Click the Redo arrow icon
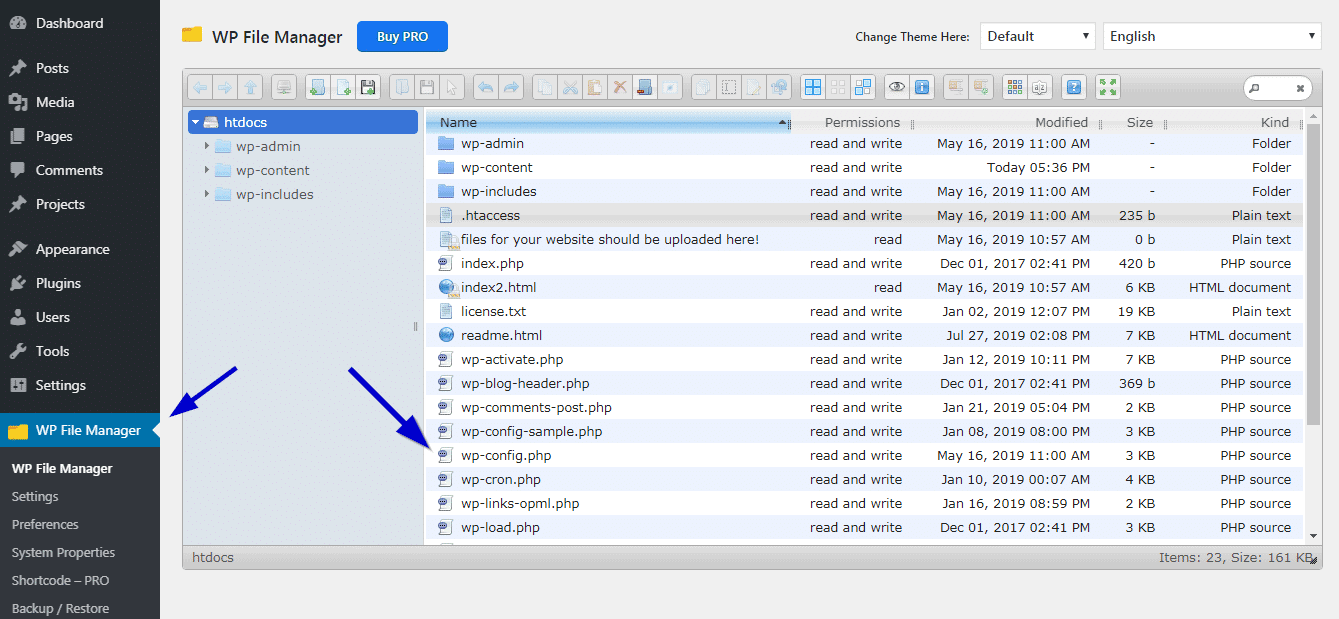Screen dimensions: 1339x619 click(x=511, y=87)
